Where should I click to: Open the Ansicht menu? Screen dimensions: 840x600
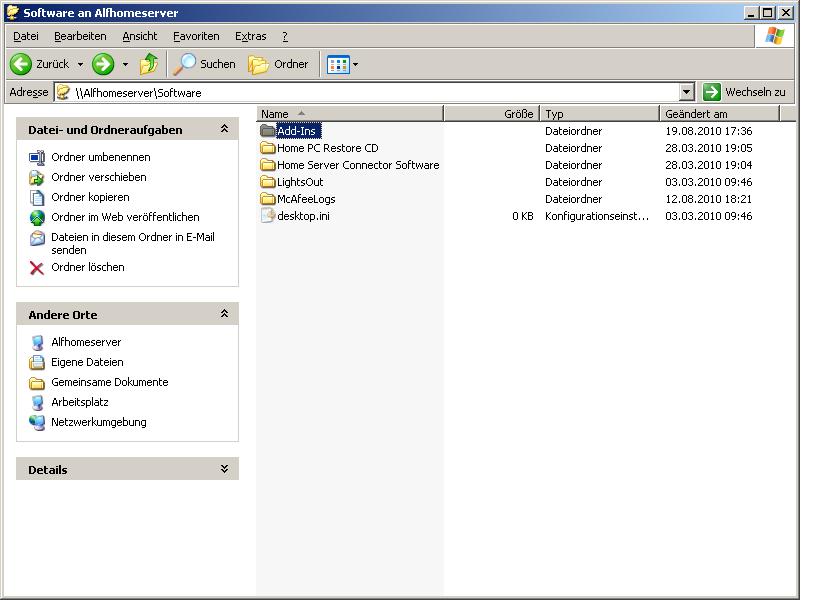[x=140, y=36]
